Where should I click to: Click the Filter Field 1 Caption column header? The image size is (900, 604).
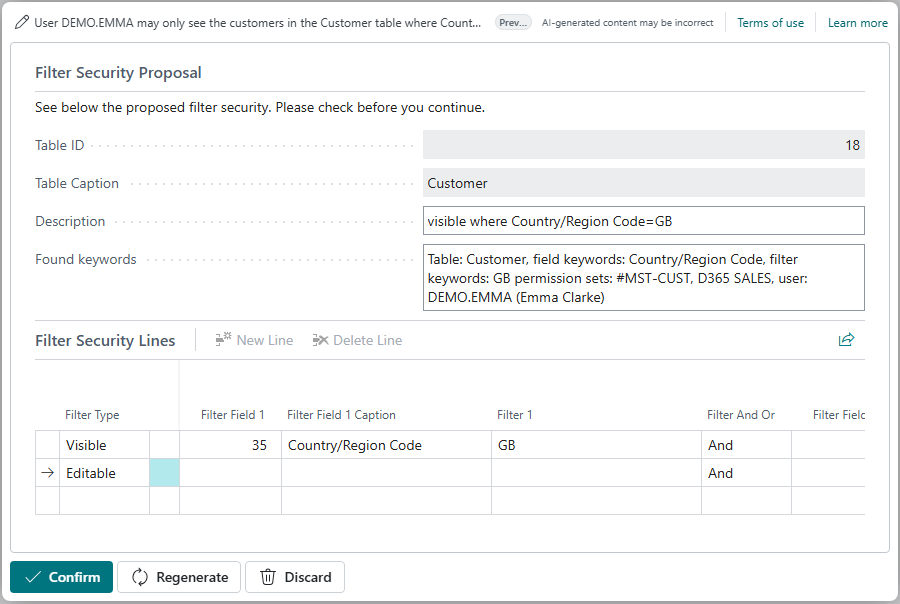point(341,415)
